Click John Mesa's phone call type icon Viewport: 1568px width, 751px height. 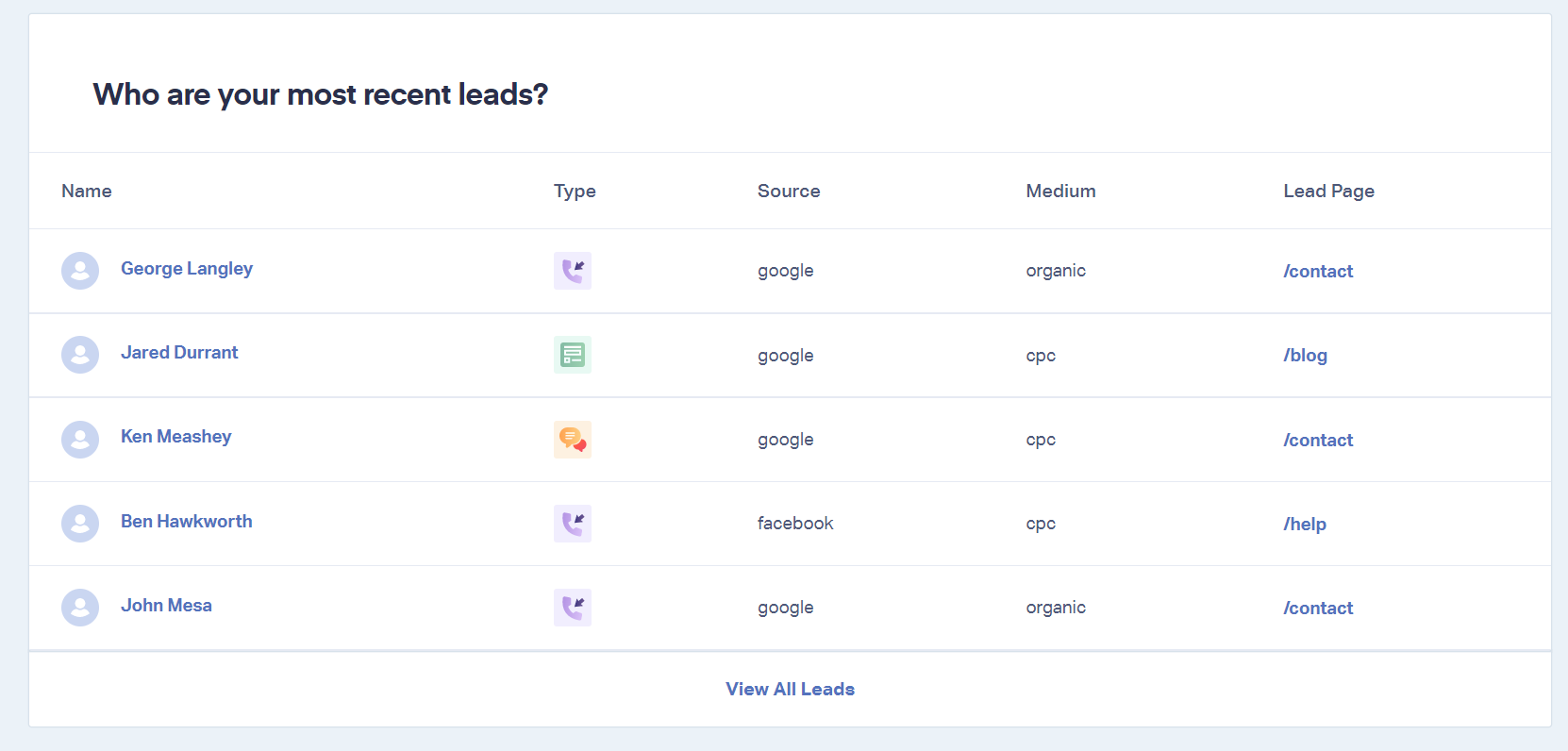(573, 608)
